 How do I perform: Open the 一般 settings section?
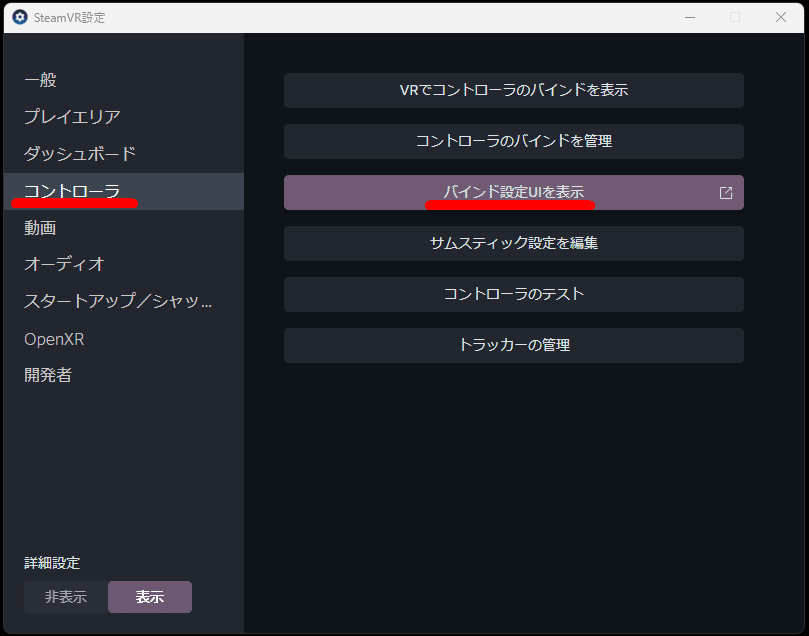(41, 80)
